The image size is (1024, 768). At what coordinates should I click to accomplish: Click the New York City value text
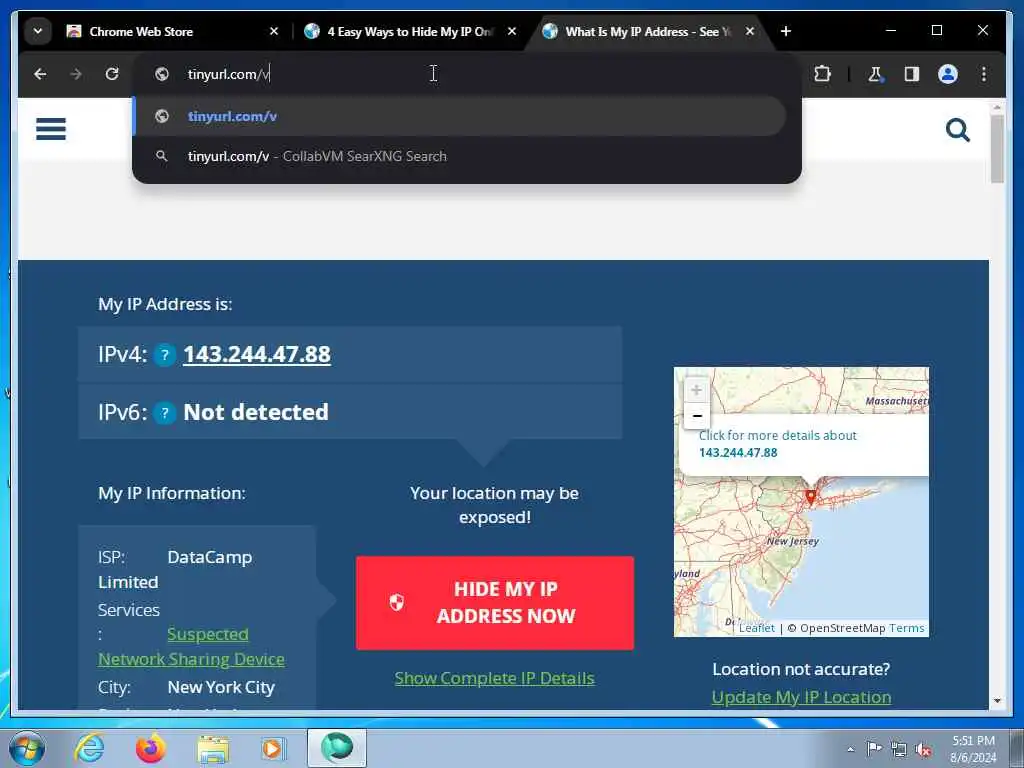click(x=221, y=688)
